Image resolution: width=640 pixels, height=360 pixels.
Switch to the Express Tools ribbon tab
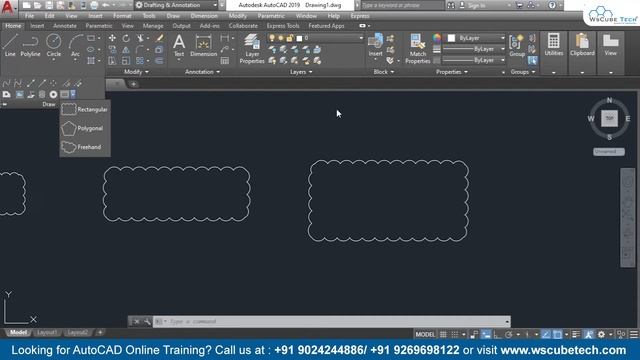pyautogui.click(x=283, y=26)
